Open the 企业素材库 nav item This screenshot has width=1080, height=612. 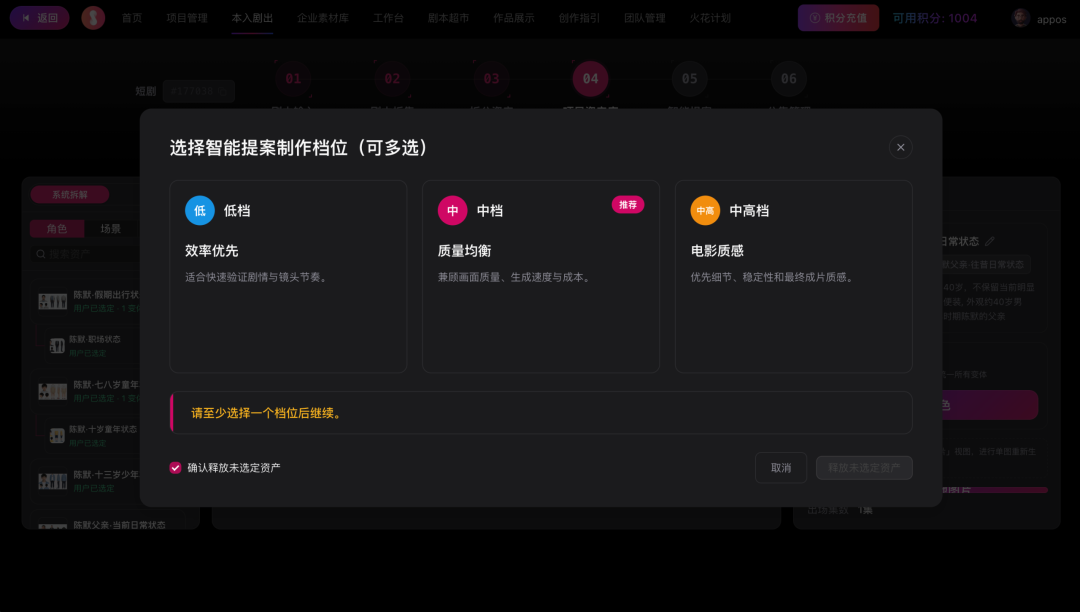(x=323, y=18)
